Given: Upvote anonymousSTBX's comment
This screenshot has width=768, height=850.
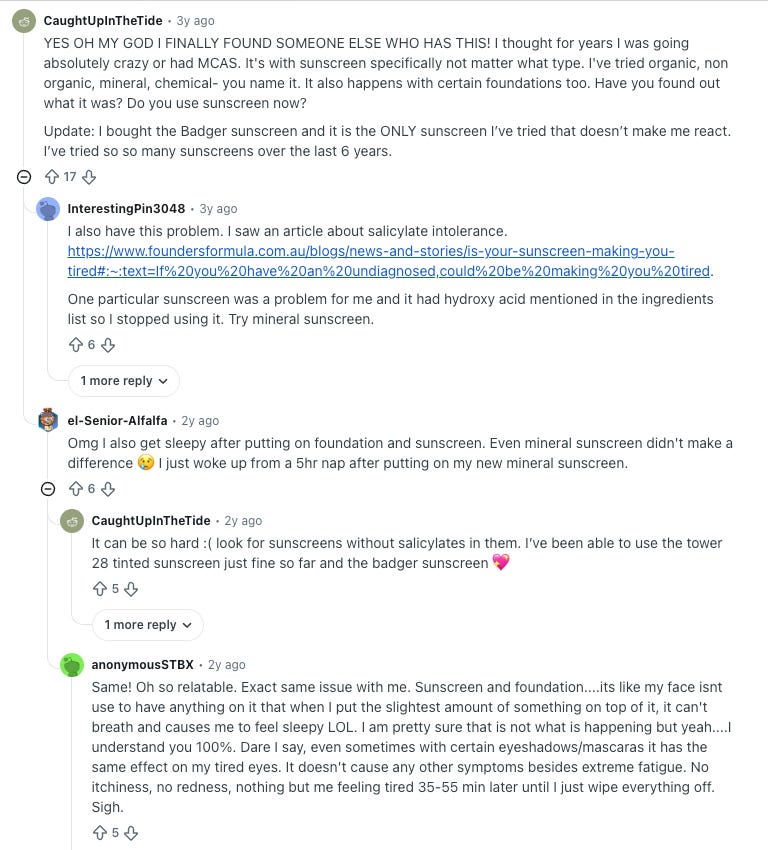Looking at the screenshot, I should [x=100, y=833].
